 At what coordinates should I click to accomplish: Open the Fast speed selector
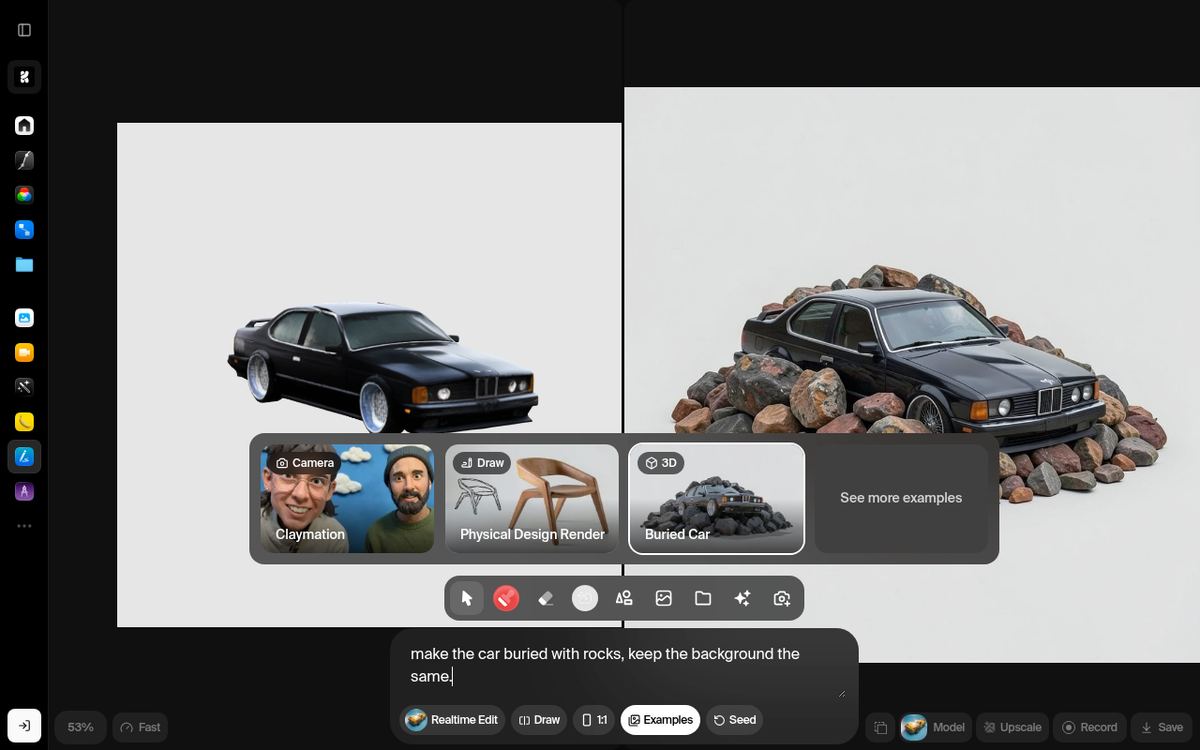(140, 727)
